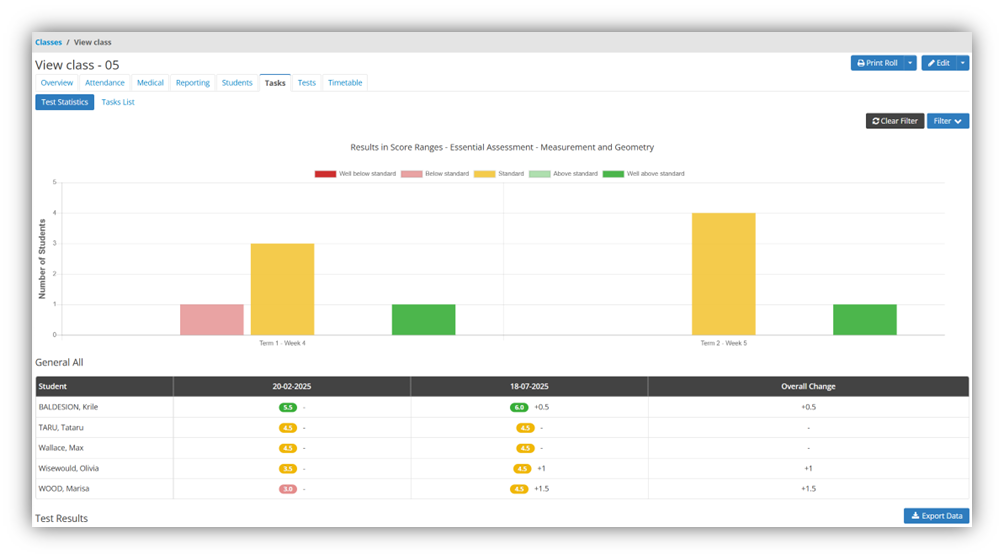This screenshot has width=1004, height=559.
Task: Click Clear Filter button
Action: pyautogui.click(x=894, y=121)
